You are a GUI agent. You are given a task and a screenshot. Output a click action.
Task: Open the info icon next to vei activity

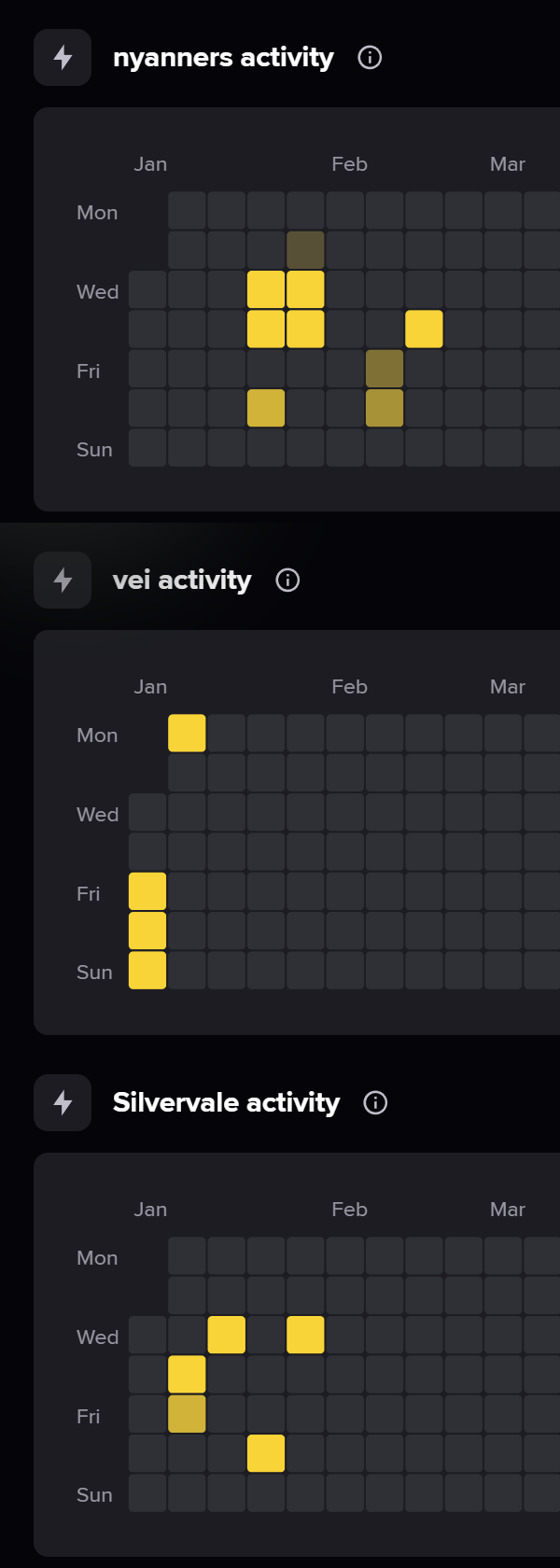(287, 580)
